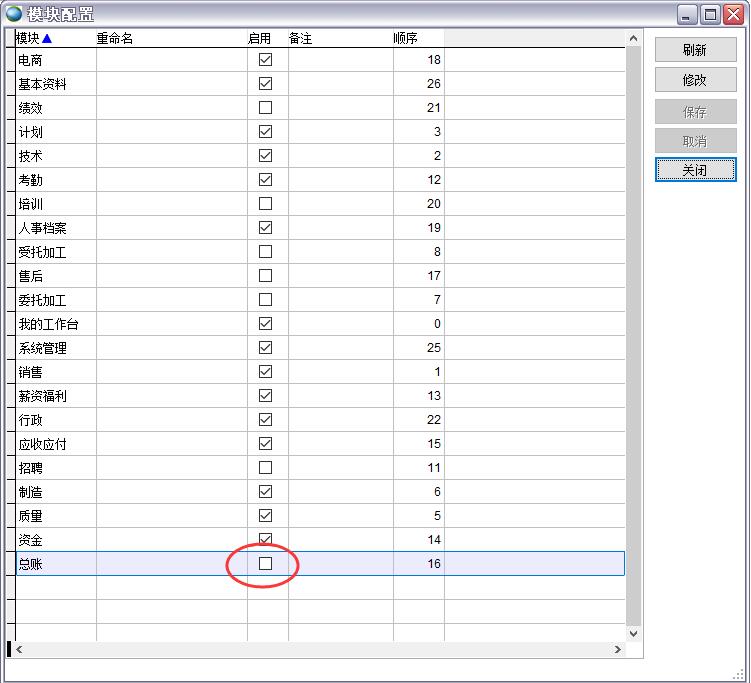
Task: Uncheck the 电商 module checkbox
Action: 265,60
